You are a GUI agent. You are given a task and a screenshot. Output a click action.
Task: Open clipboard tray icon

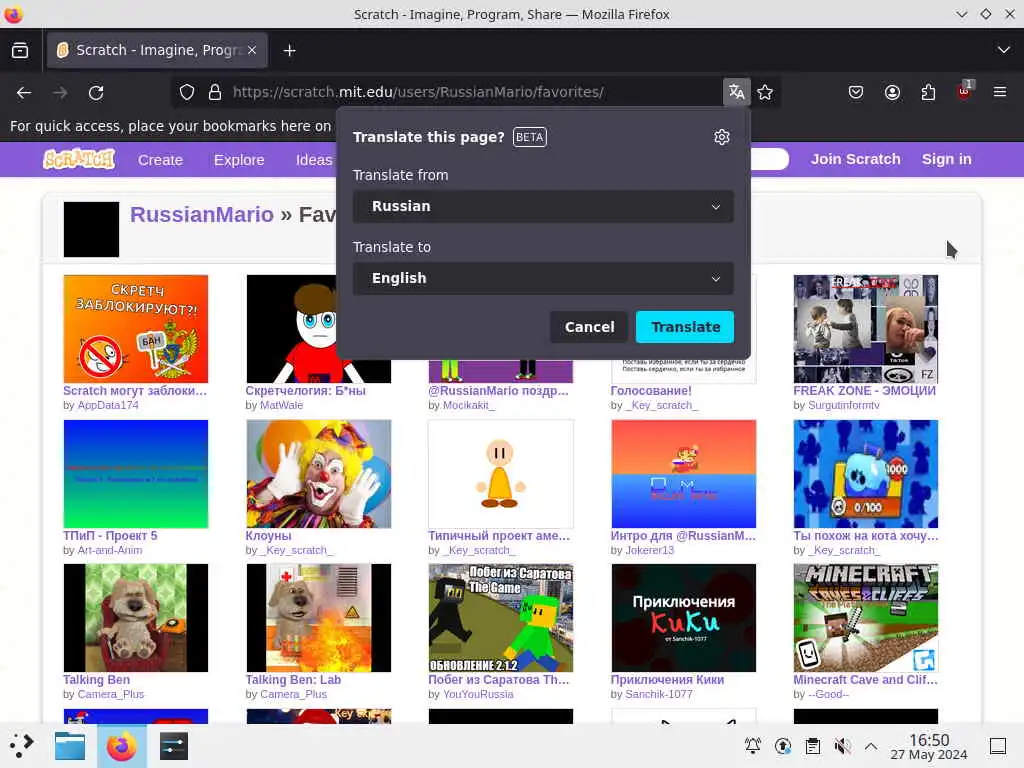[813, 745]
